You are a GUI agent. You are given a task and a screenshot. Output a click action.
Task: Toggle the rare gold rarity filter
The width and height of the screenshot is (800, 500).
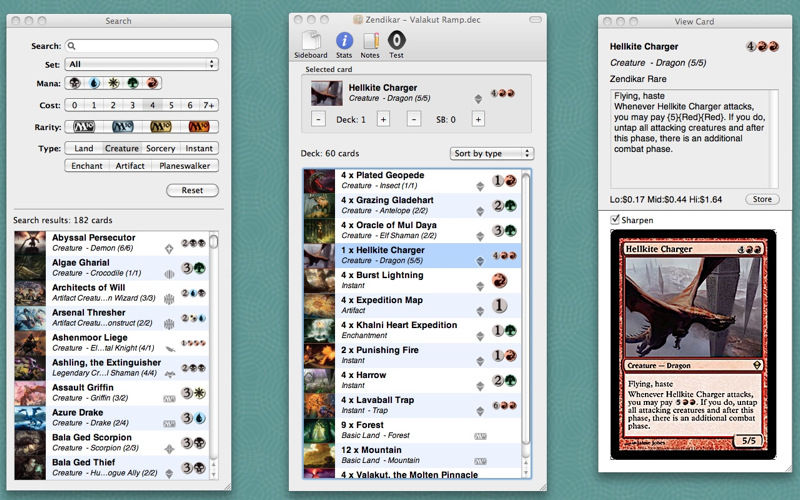coord(161,127)
